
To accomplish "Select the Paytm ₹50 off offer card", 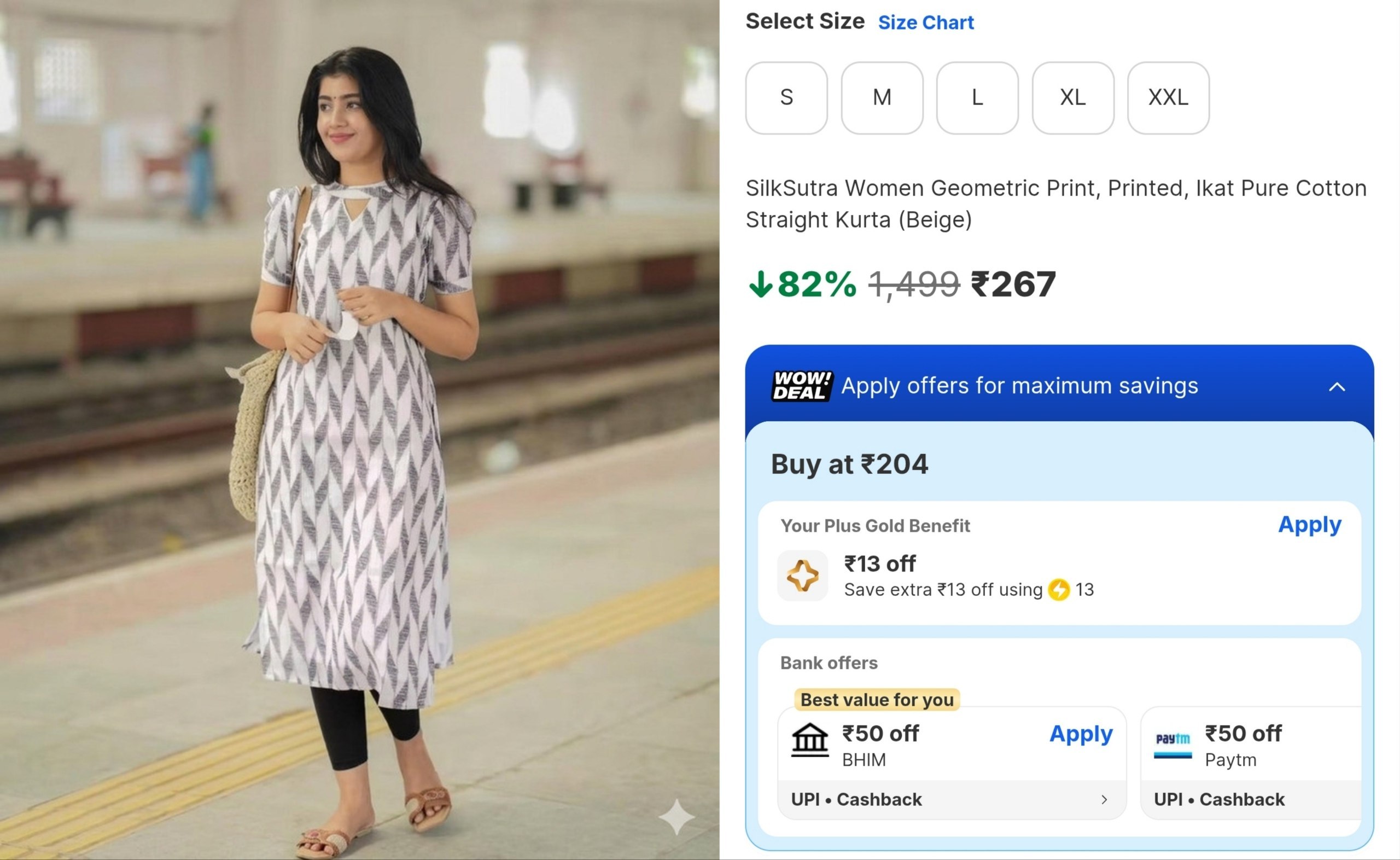I will click(x=1251, y=762).
